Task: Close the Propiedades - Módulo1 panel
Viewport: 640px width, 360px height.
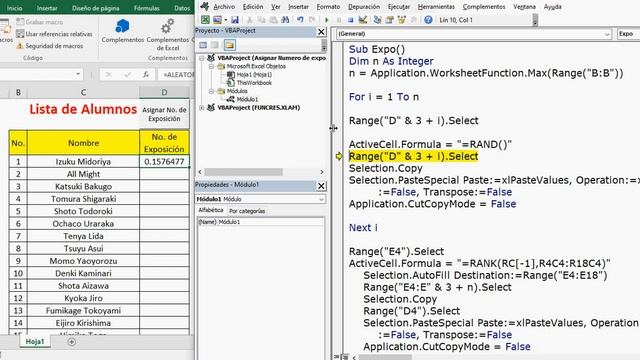Action: coord(321,186)
